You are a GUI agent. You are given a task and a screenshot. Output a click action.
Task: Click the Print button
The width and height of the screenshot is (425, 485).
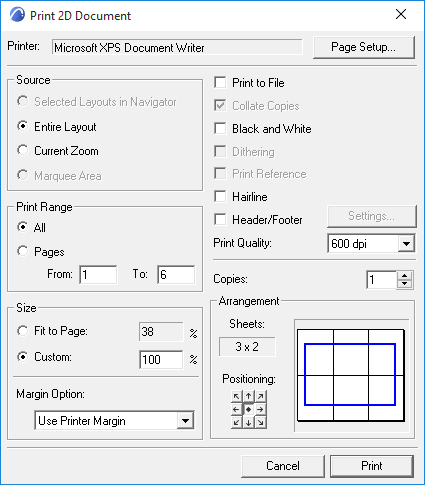pyautogui.click(x=372, y=466)
